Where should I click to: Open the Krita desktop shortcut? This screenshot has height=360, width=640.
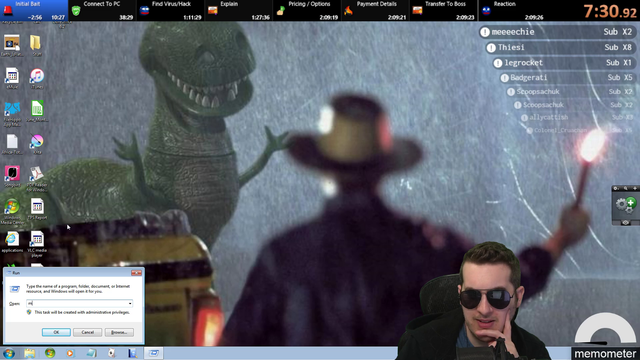pos(37,144)
